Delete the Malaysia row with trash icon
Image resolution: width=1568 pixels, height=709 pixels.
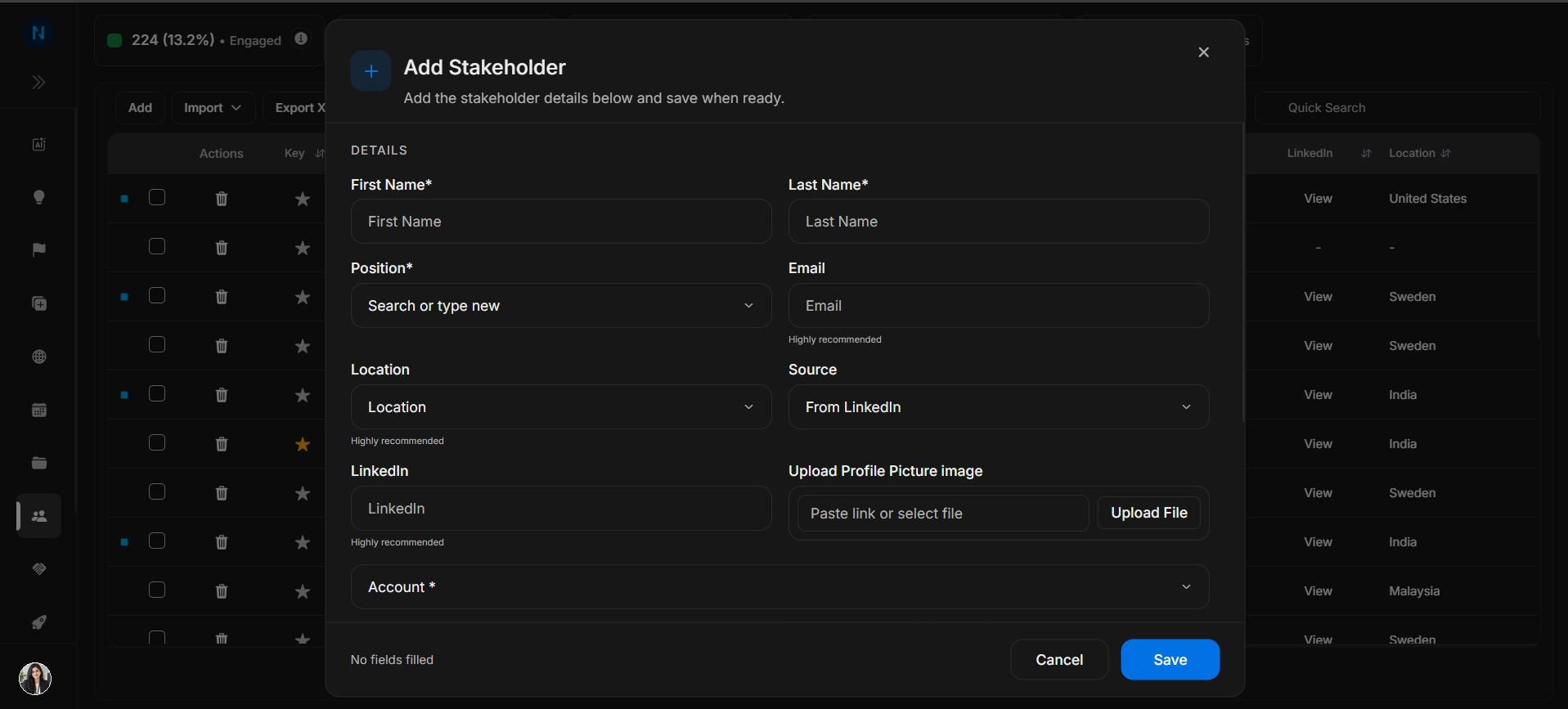pyautogui.click(x=221, y=591)
